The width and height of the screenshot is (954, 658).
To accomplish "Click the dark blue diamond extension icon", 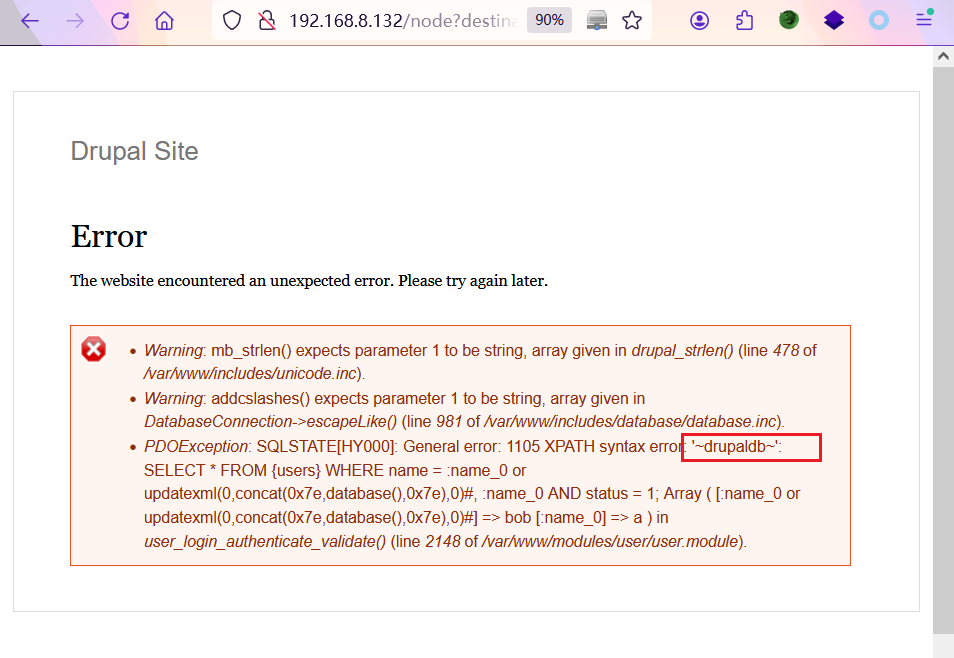I will coord(834,21).
